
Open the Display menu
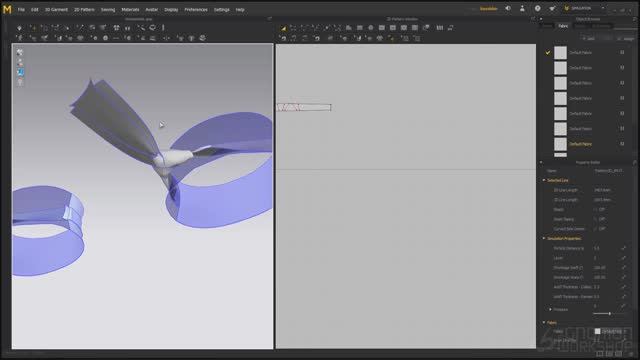(171, 9)
